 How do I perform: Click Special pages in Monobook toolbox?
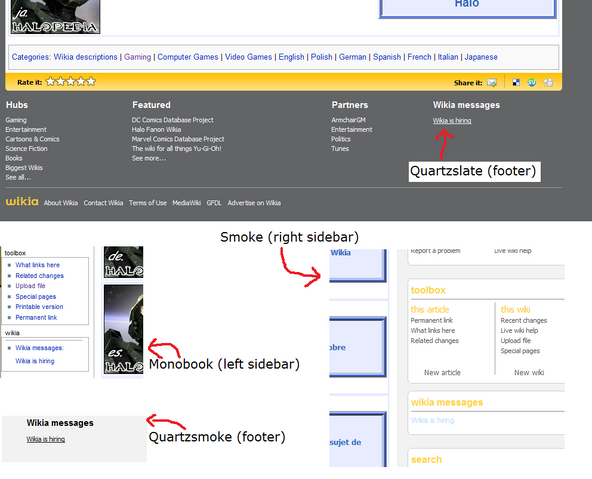tap(35, 297)
